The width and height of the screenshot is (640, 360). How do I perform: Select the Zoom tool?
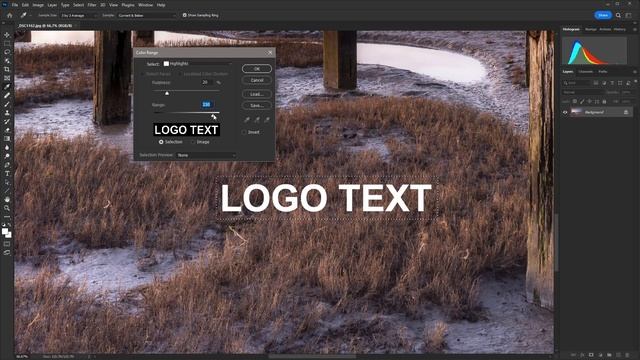(x=7, y=208)
